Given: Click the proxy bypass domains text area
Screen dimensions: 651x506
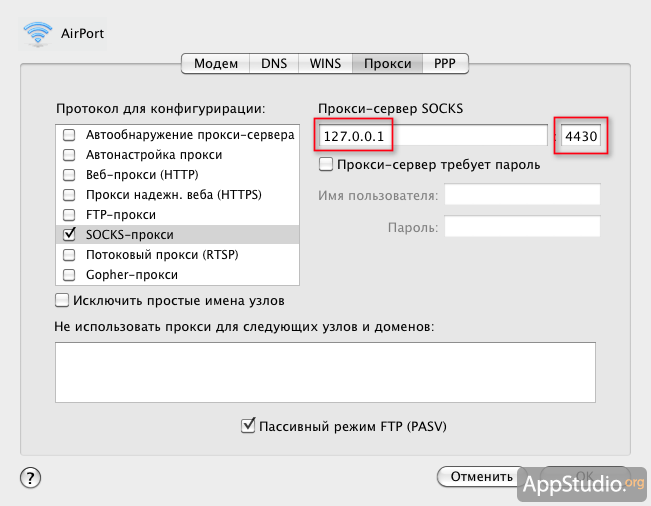Looking at the screenshot, I should point(325,372).
